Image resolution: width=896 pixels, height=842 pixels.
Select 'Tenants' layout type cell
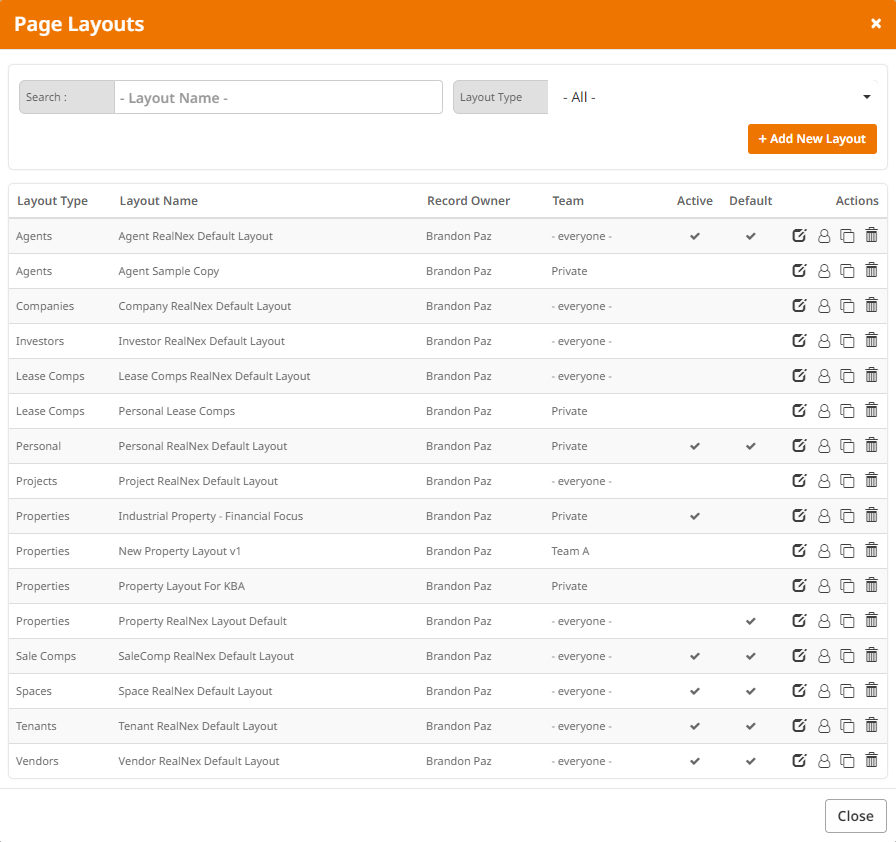click(36, 726)
